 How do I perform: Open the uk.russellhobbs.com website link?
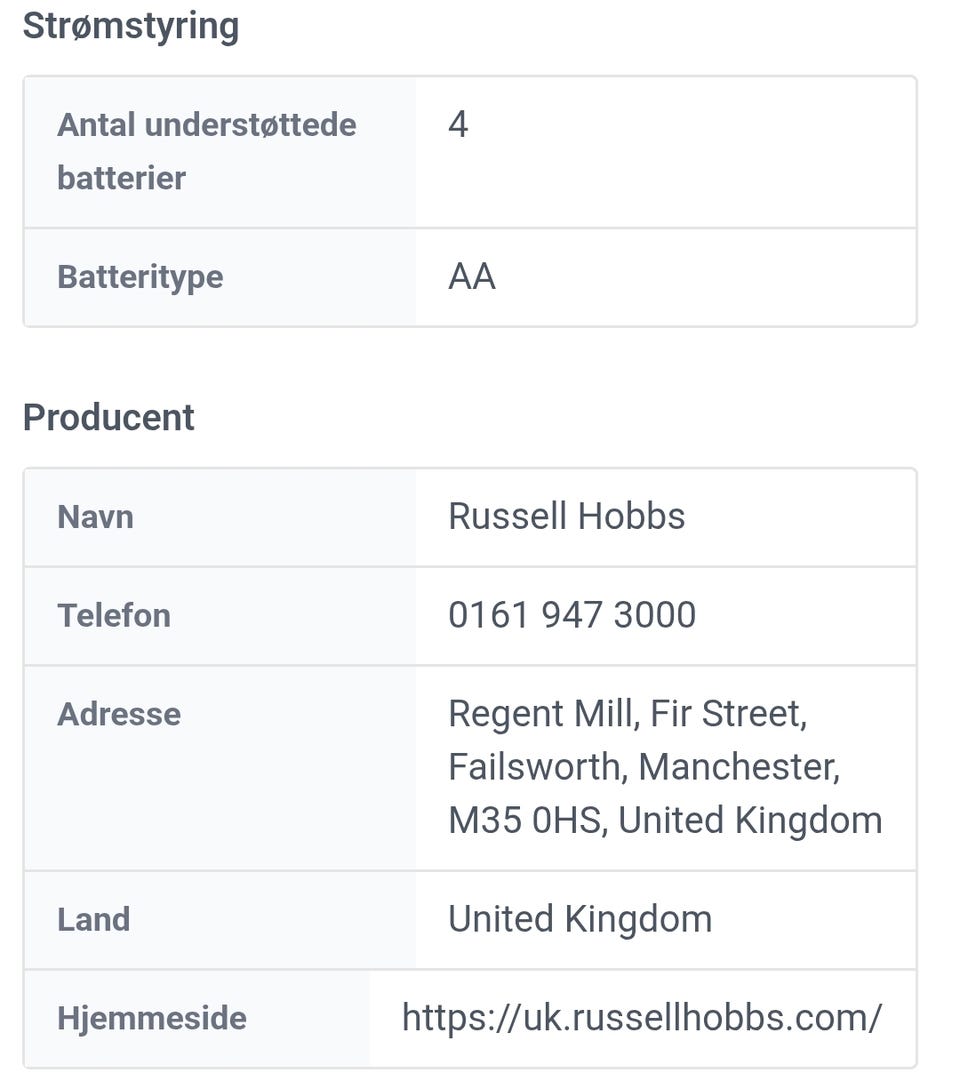(641, 1018)
